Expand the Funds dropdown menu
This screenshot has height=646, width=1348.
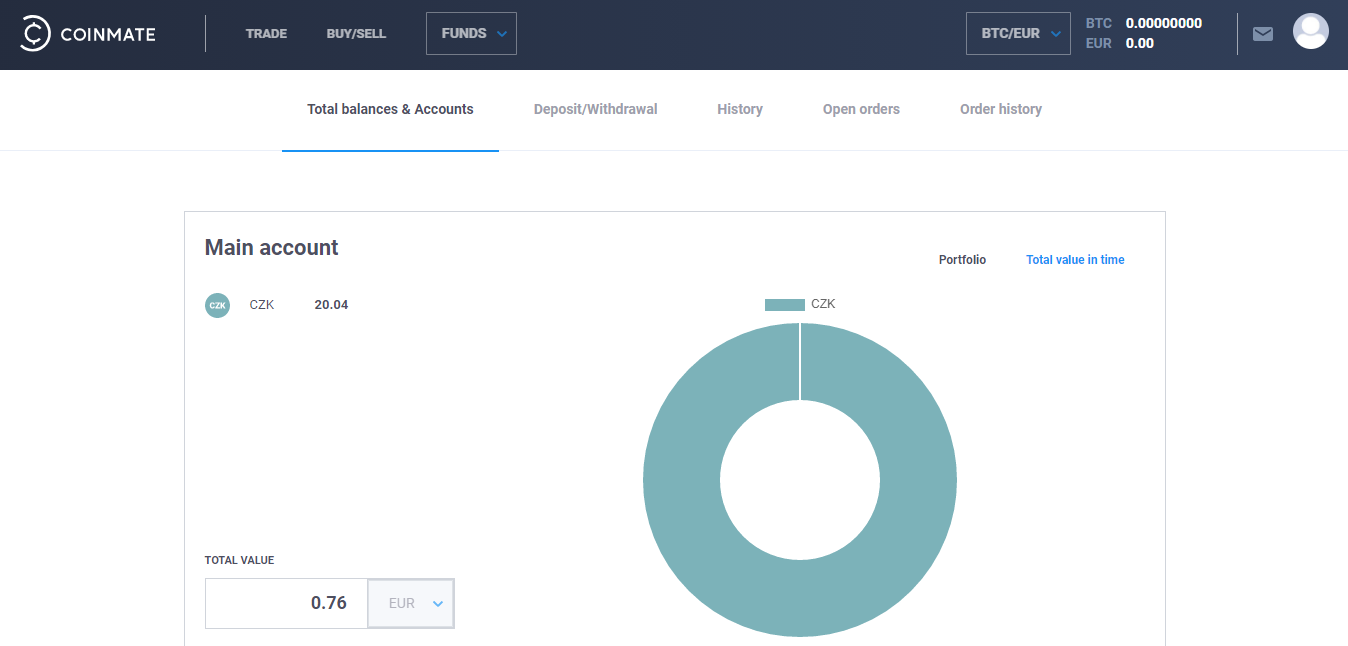471,34
